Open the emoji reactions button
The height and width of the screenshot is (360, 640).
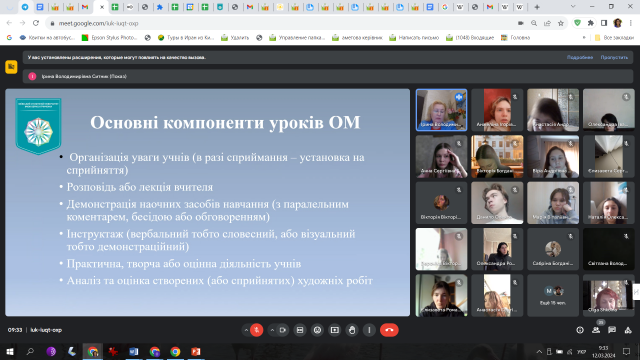tap(317, 330)
